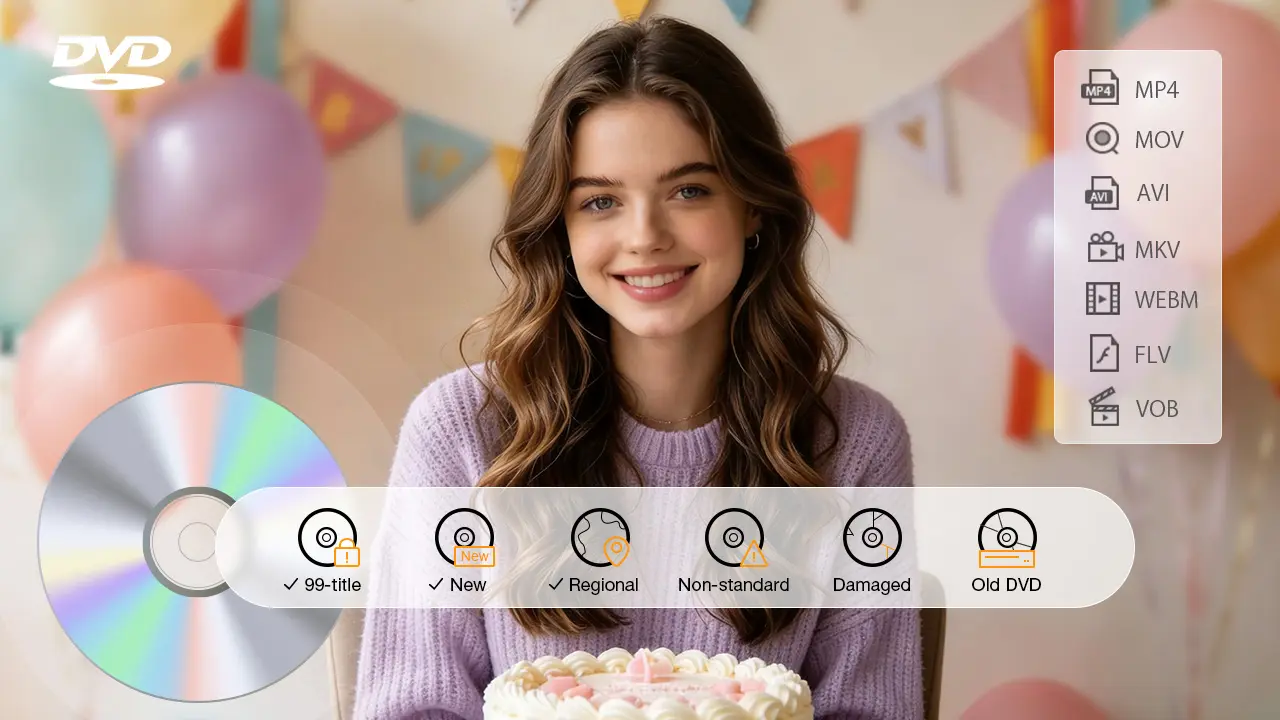This screenshot has height=720, width=1280.
Task: Select the New disc icon
Action: pos(465,538)
